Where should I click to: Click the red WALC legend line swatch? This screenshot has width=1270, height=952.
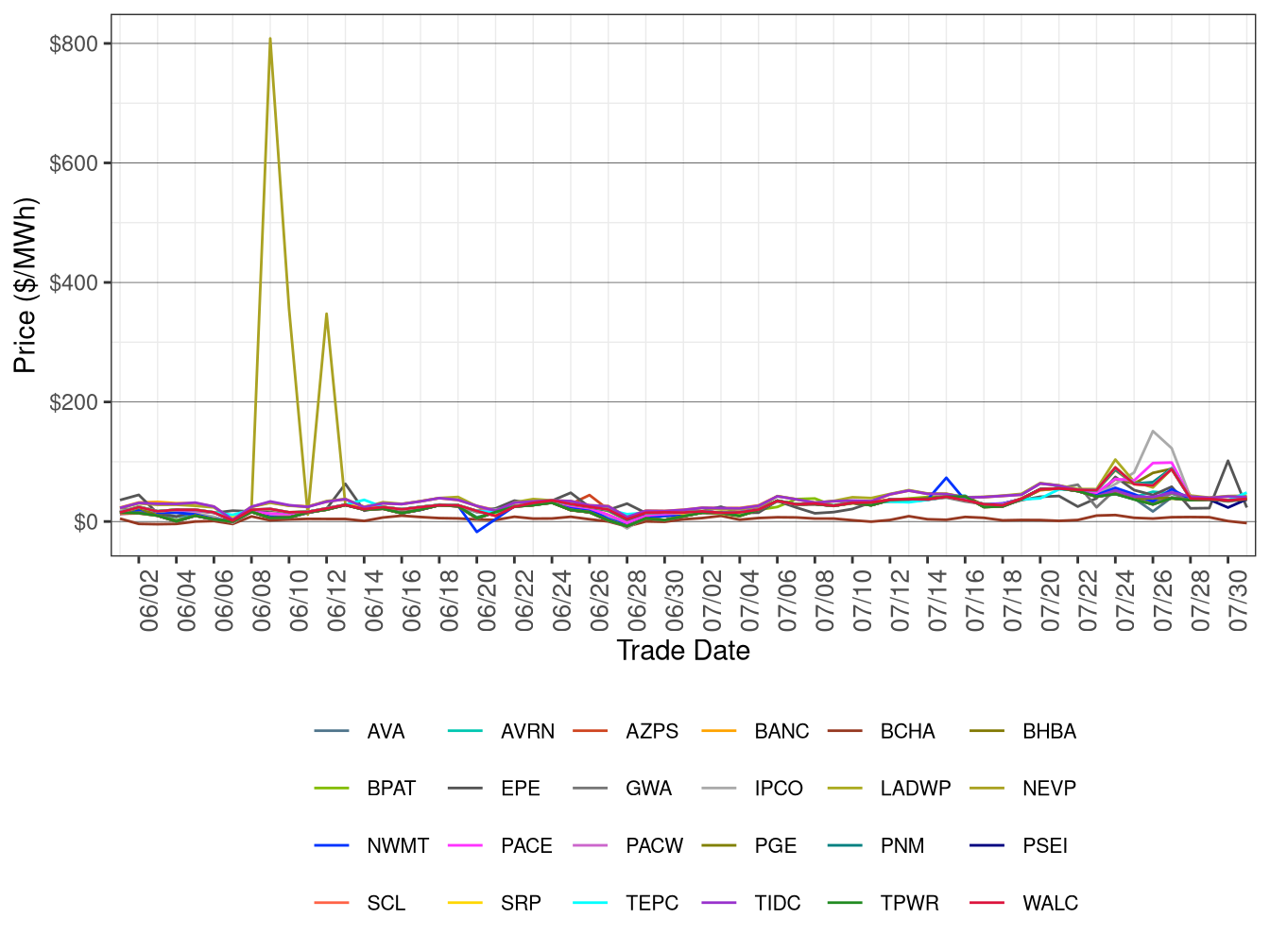click(987, 903)
